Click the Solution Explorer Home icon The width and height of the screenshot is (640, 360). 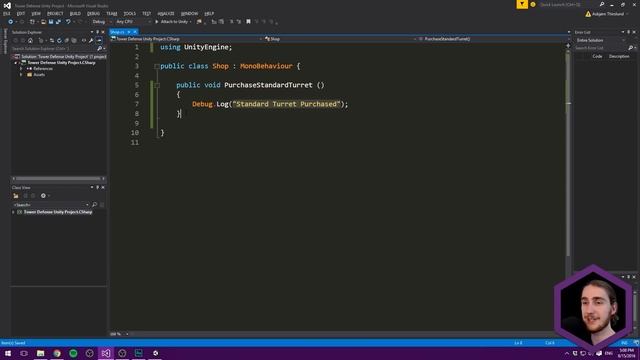pyautogui.click(x=30, y=40)
